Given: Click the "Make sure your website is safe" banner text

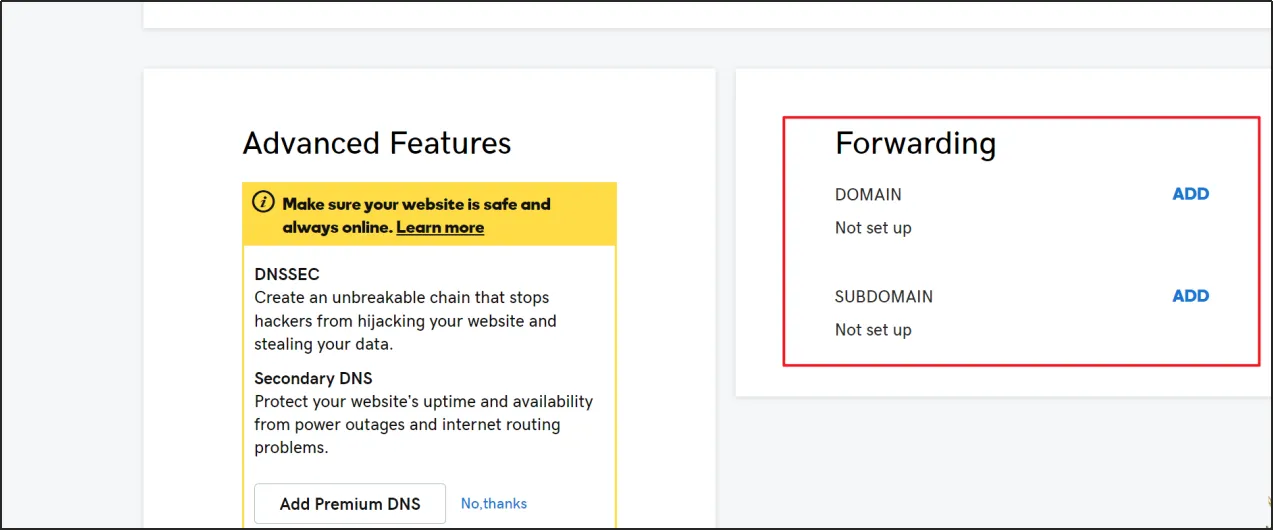Looking at the screenshot, I should [x=416, y=204].
